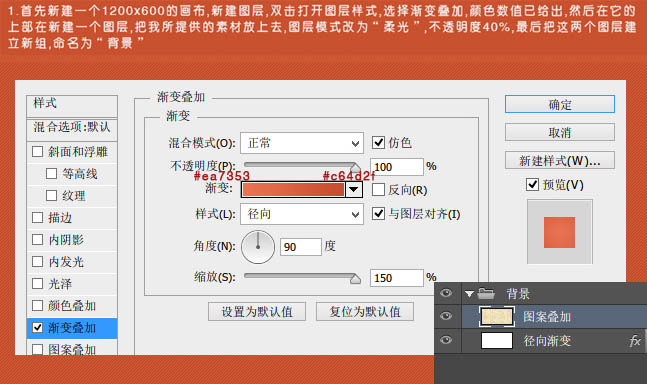Image resolution: width=647 pixels, height=384 pixels.
Task: Open the 混合模式 dropdown
Action: tap(302, 143)
